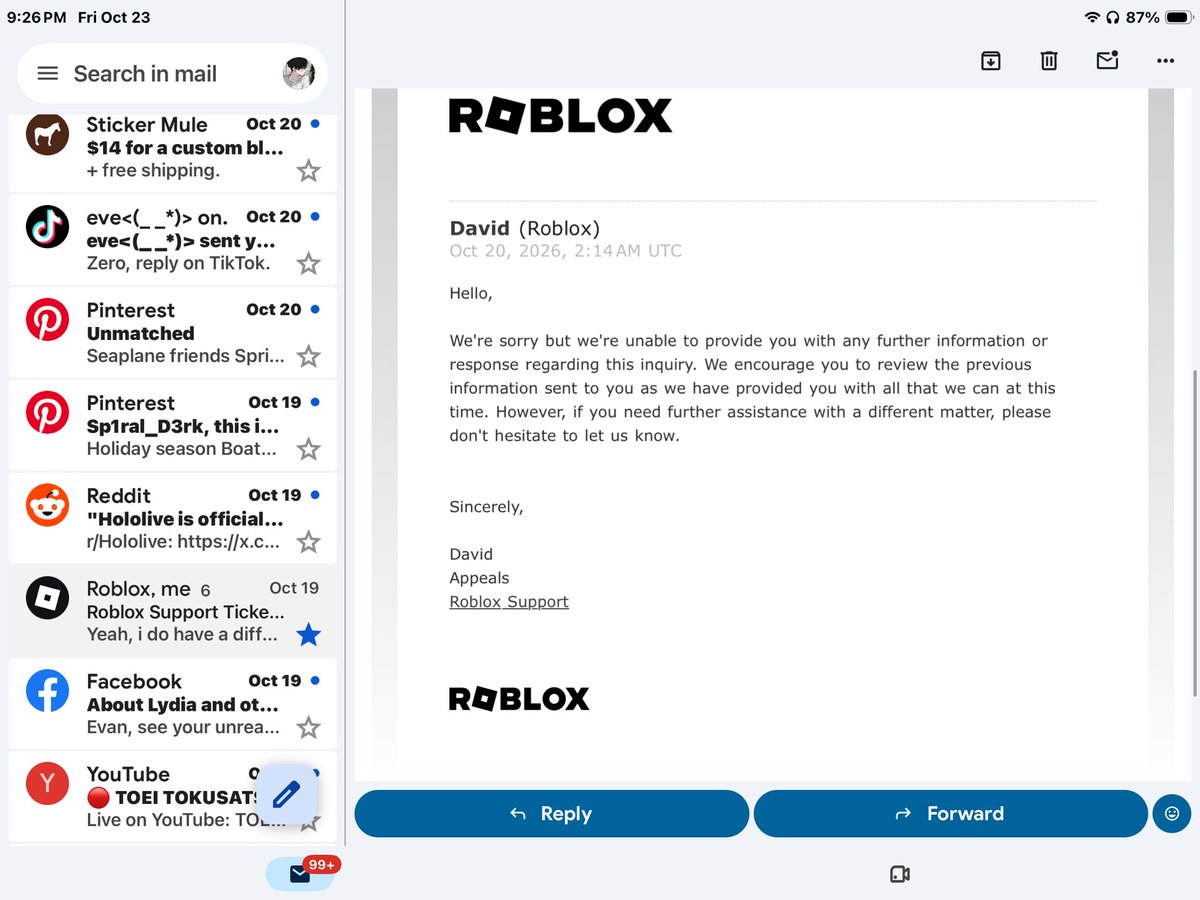Image resolution: width=1200 pixels, height=900 pixels.
Task: Archive the open email
Action: point(990,61)
